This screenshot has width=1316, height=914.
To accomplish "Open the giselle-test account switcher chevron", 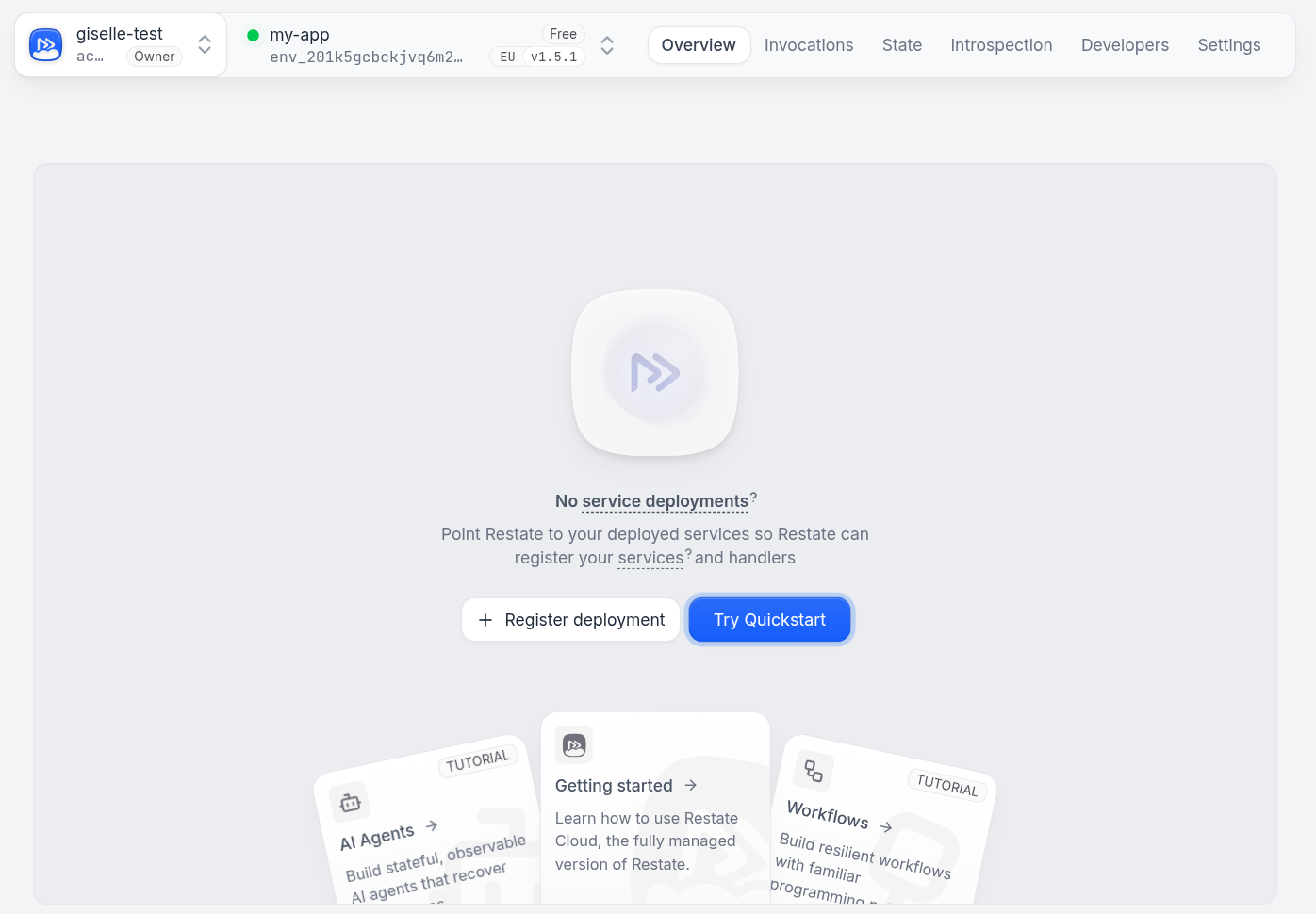I will pyautogui.click(x=205, y=44).
